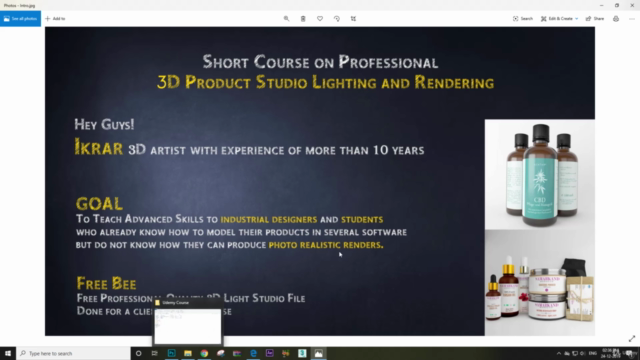Zoom with the magnifier icon in Photos toolbar
This screenshot has width=640, height=360.
tap(287, 19)
